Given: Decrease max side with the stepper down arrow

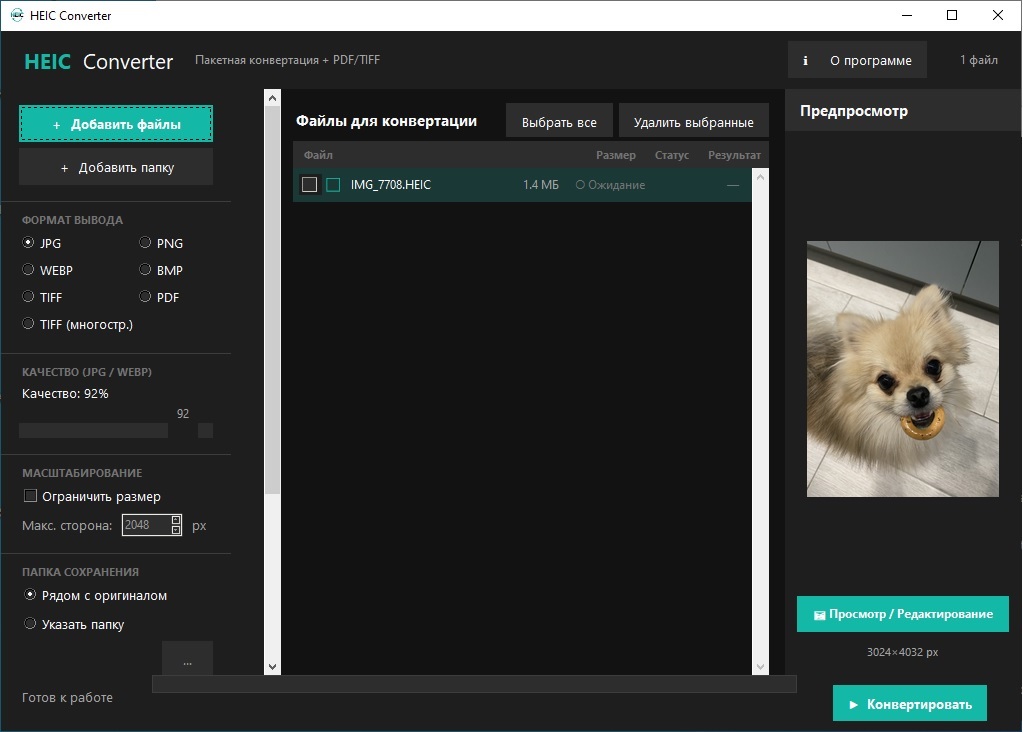Looking at the screenshot, I should click(x=176, y=530).
